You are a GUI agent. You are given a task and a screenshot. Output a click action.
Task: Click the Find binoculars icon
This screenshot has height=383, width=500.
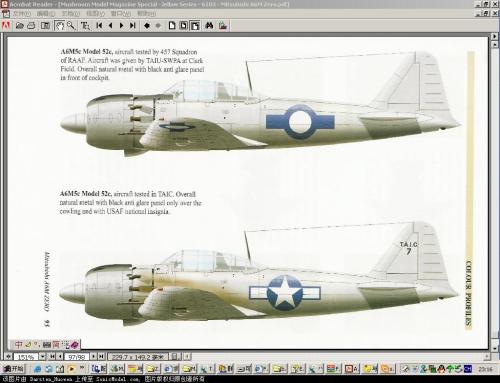[x=209, y=25]
